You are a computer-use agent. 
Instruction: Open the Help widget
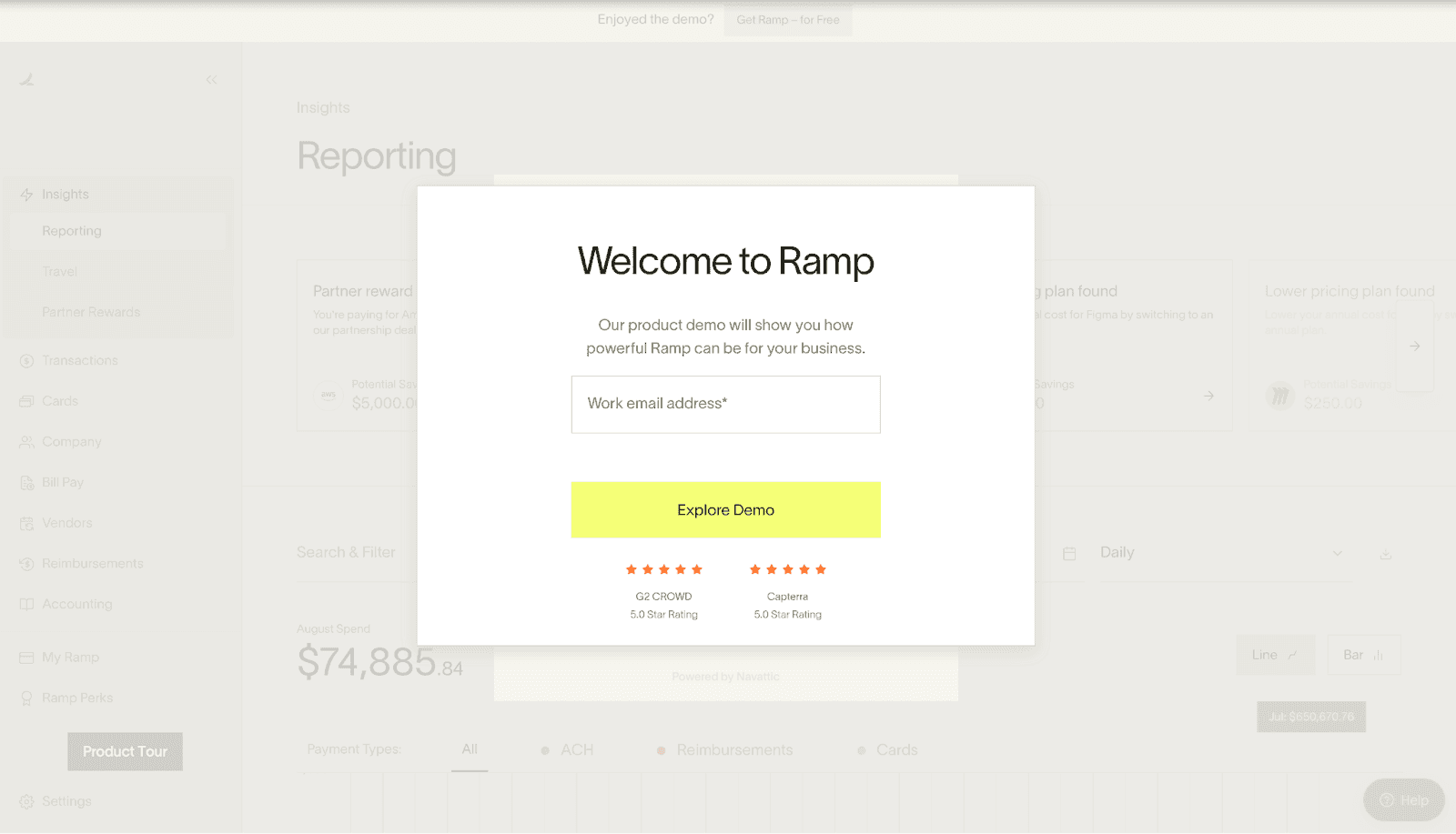pos(1404,800)
